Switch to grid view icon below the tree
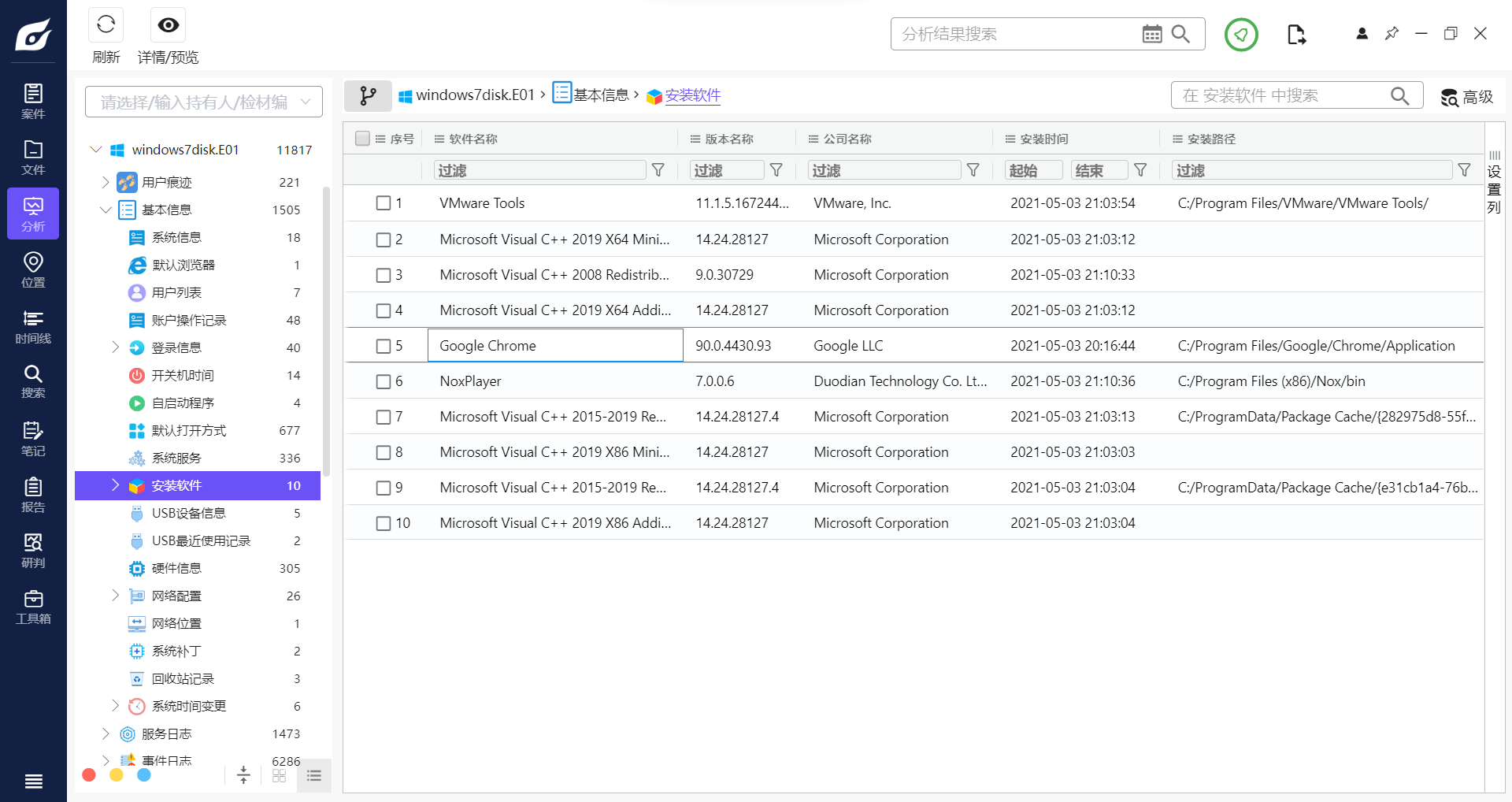Image resolution: width=1512 pixels, height=802 pixels. pos(279,775)
